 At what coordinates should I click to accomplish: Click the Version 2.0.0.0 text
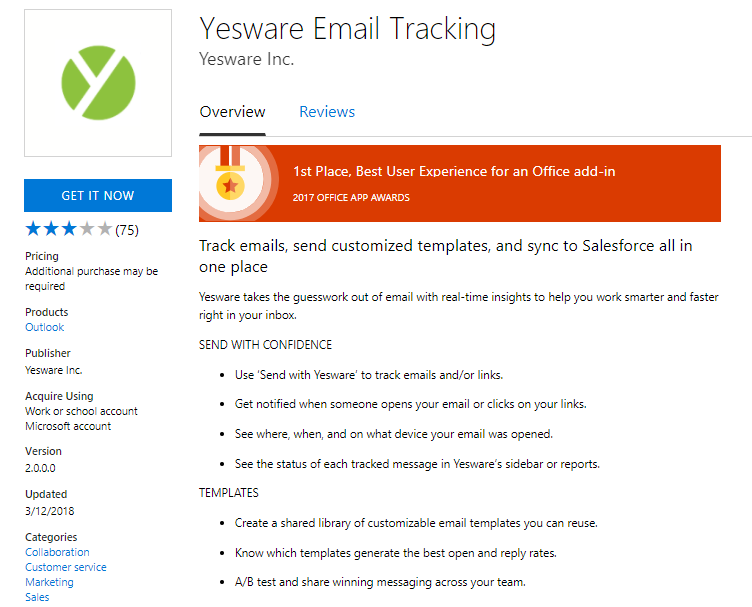pos(42,467)
